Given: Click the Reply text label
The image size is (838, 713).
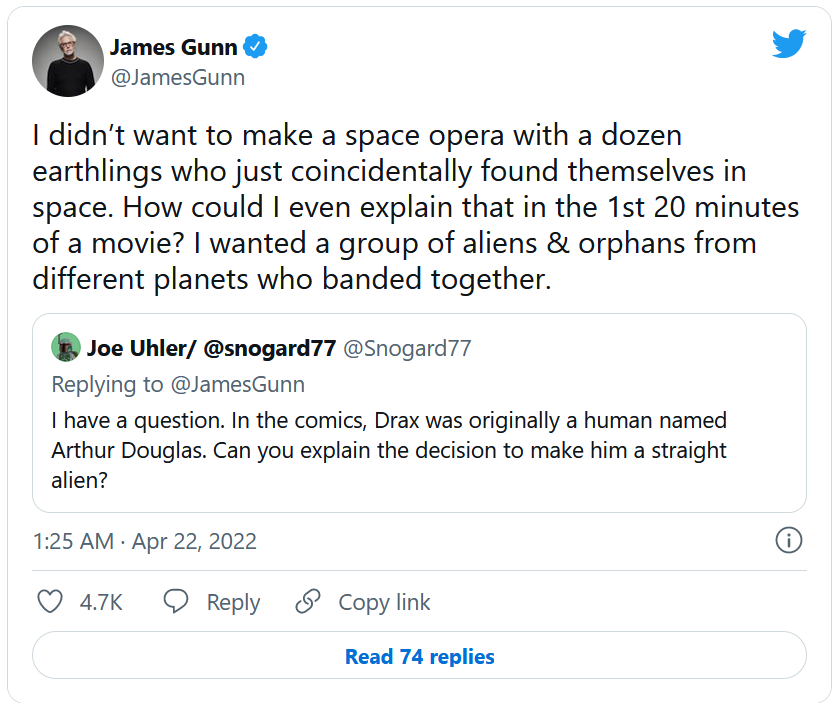Looking at the screenshot, I should click(x=233, y=603).
